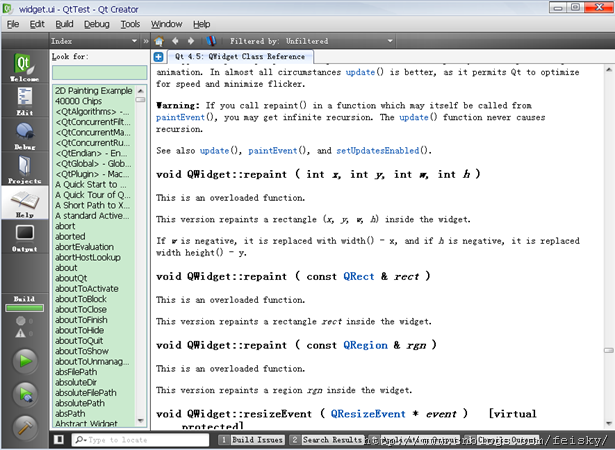Viewport: 615px width, 450px height.
Task: Select 'abort' index entry
Action: (94, 226)
